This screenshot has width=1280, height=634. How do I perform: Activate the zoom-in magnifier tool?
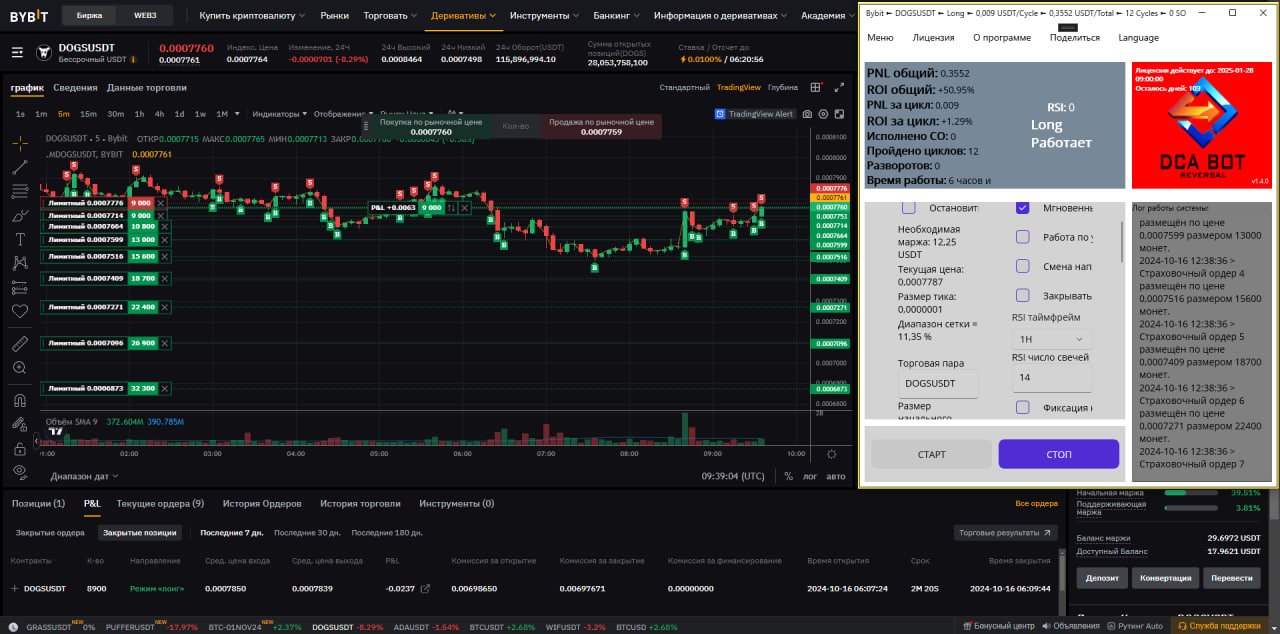20,368
